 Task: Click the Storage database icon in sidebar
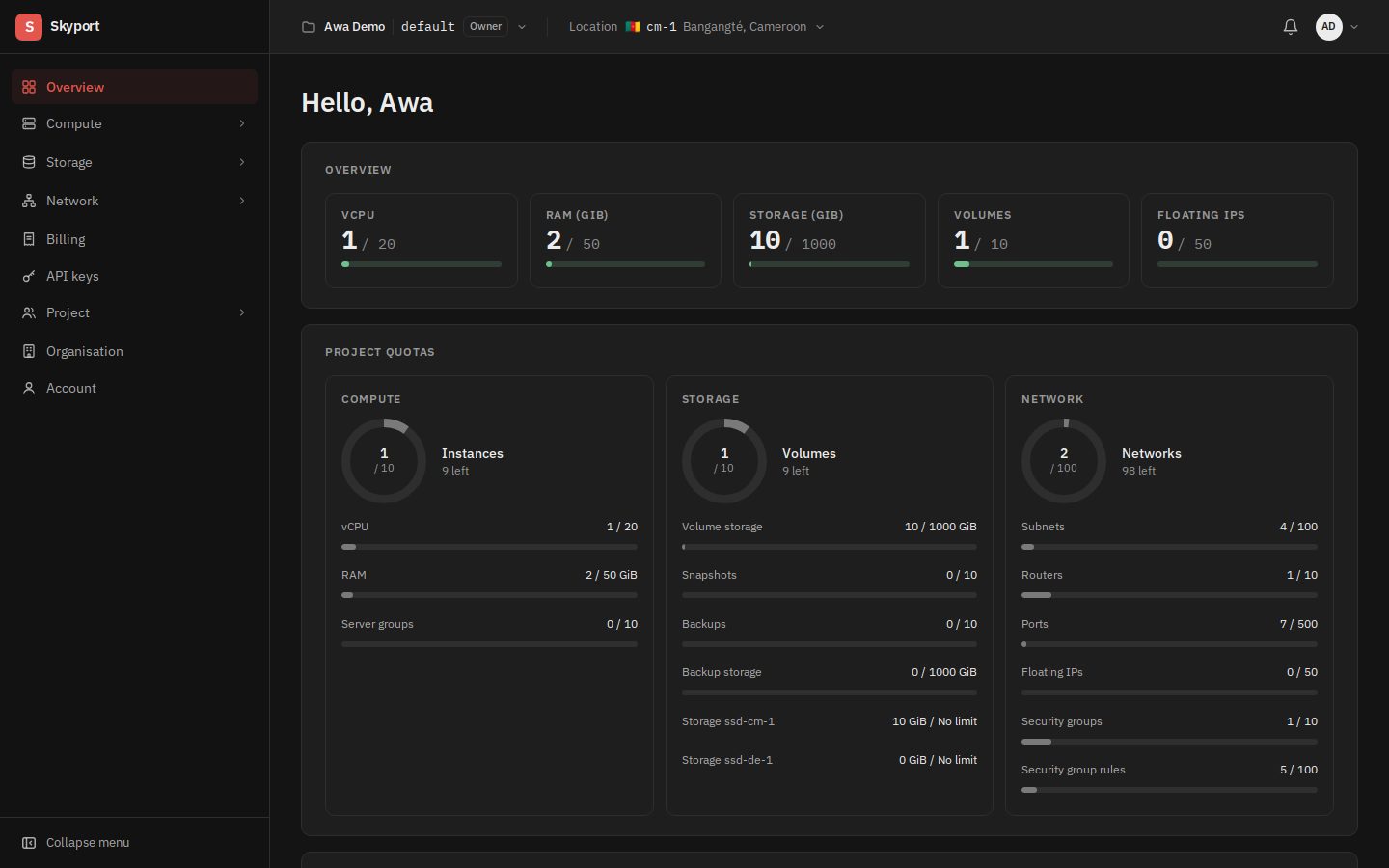[x=29, y=162]
